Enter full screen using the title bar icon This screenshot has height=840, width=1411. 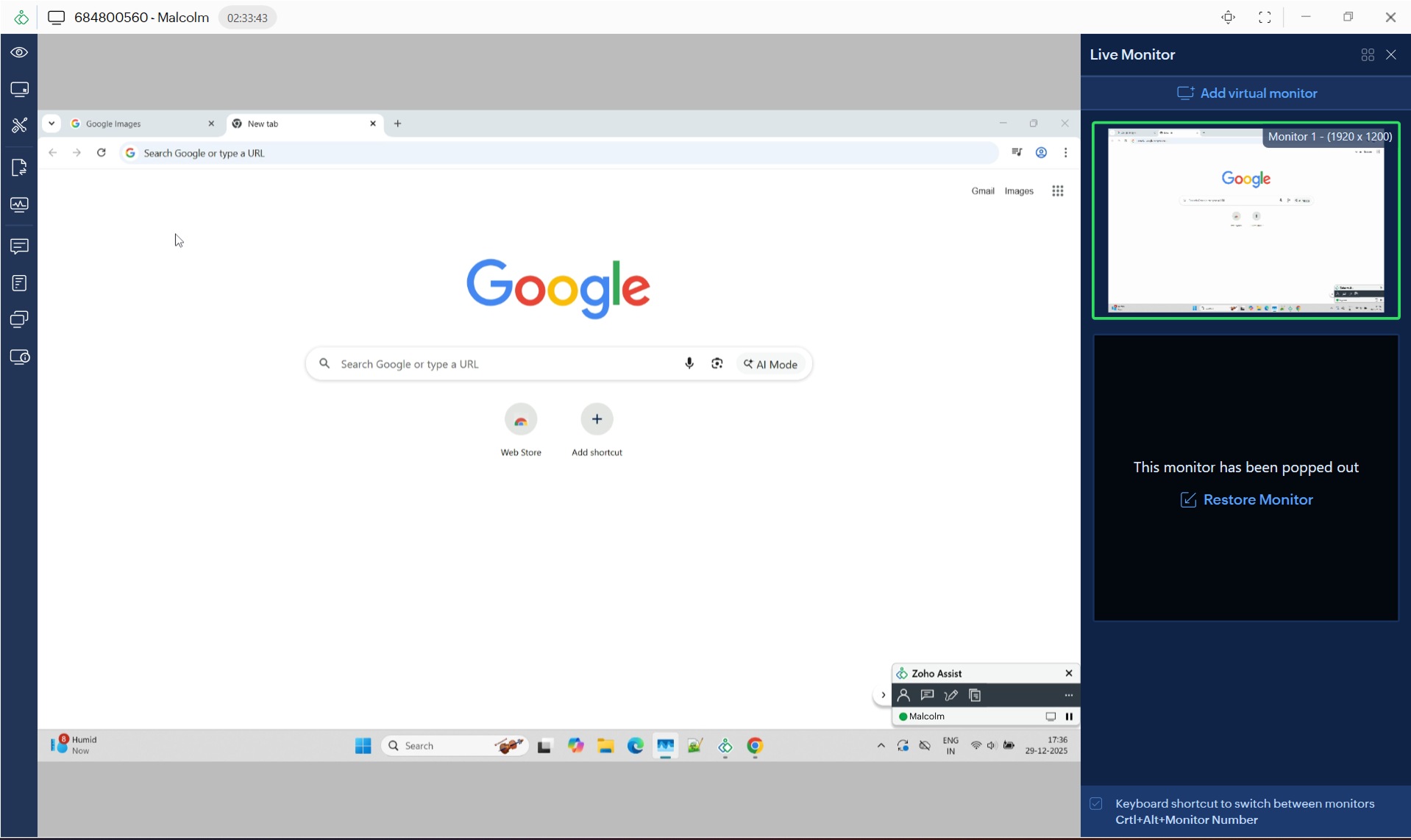1265,17
